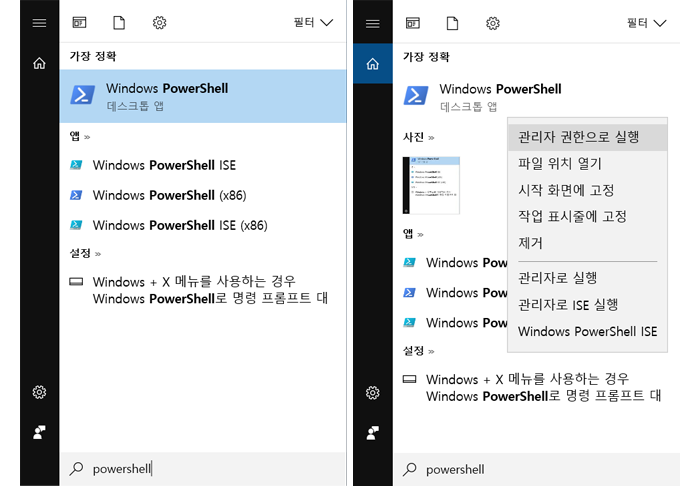700x486 pixels.
Task: Open Windows PowerShell ISE (x86) in left list
Action: (x=203, y=225)
